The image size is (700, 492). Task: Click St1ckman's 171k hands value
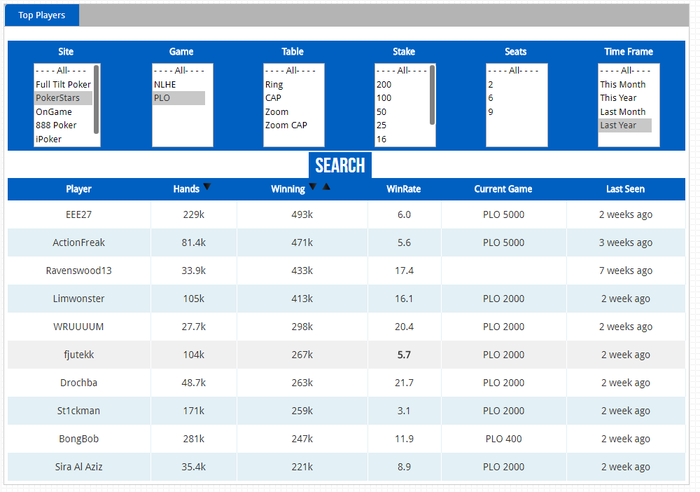point(194,411)
